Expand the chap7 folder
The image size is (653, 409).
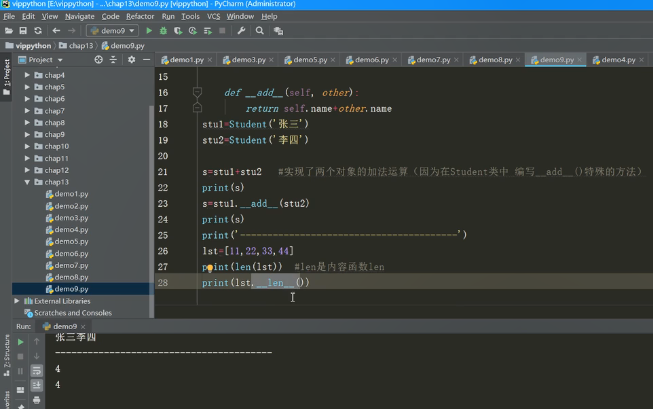click(x=27, y=111)
